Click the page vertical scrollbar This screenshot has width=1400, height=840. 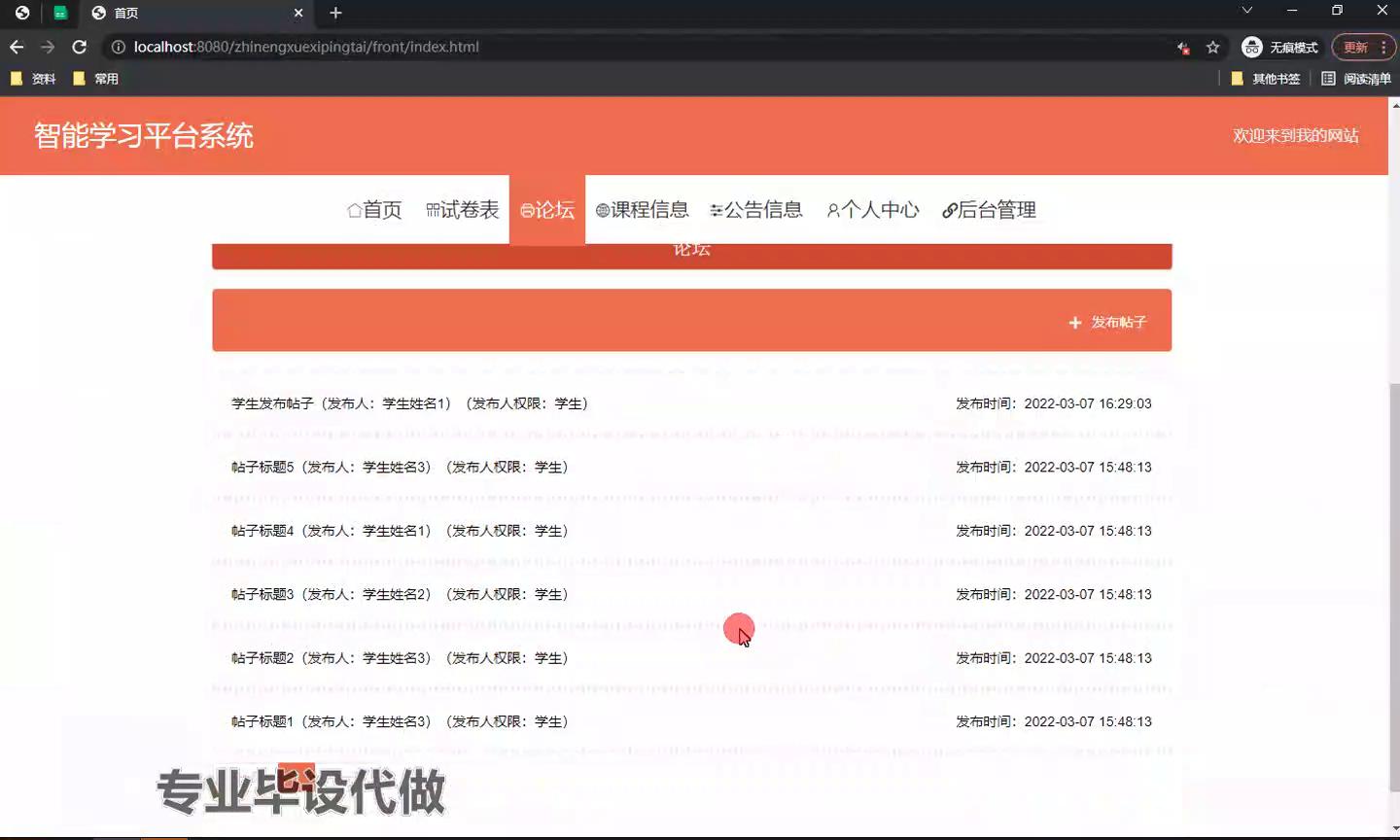pos(1393,583)
